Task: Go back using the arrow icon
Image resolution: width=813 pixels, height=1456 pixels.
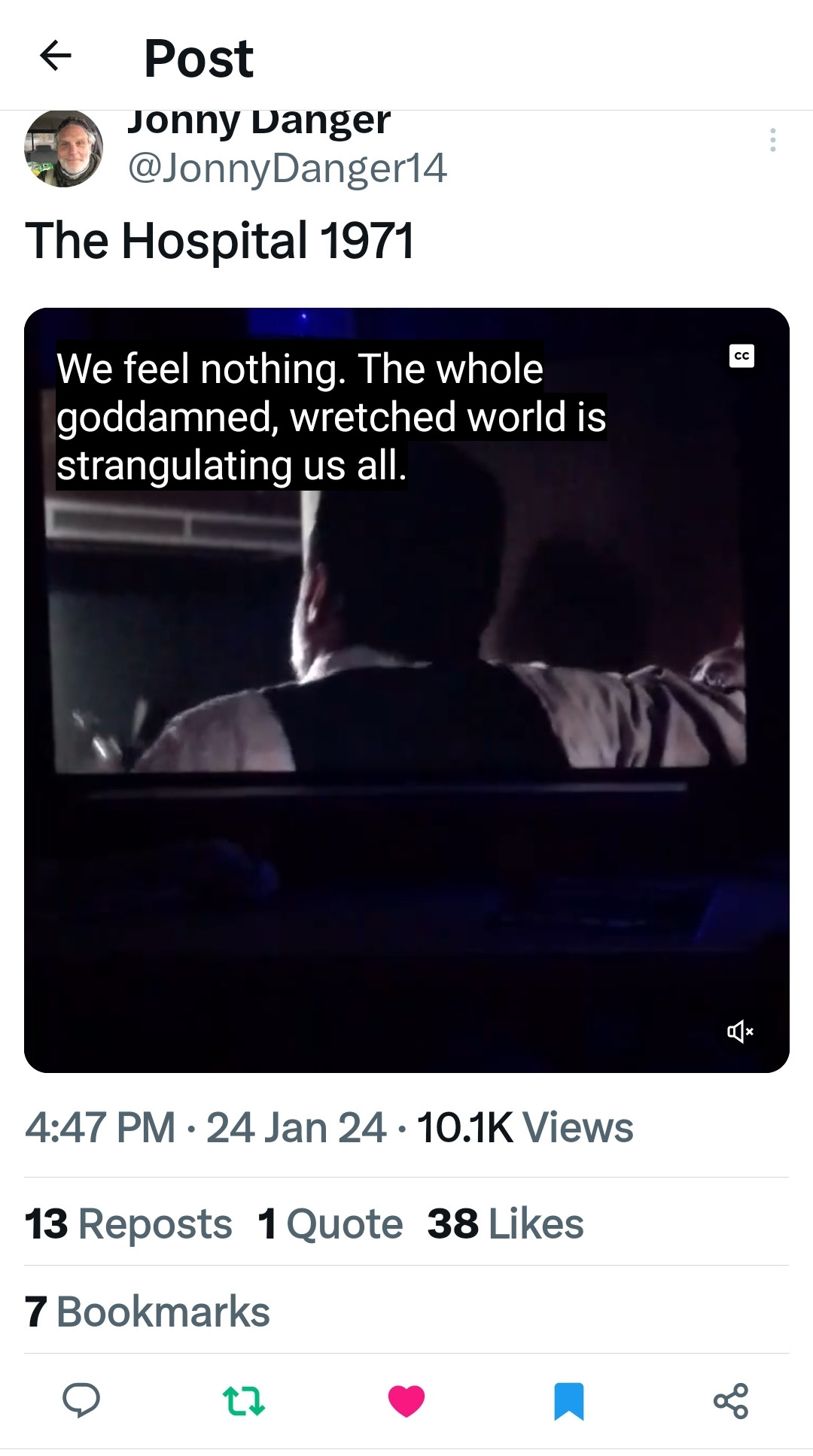Action: (56, 56)
